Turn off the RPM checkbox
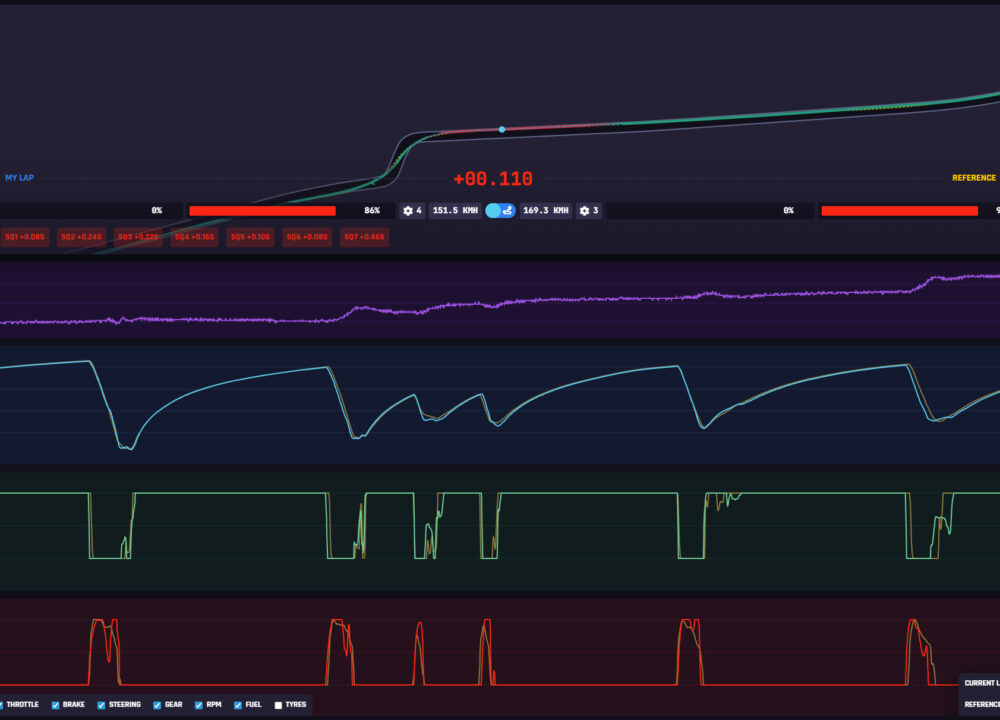The width and height of the screenshot is (1000, 720). [199, 705]
